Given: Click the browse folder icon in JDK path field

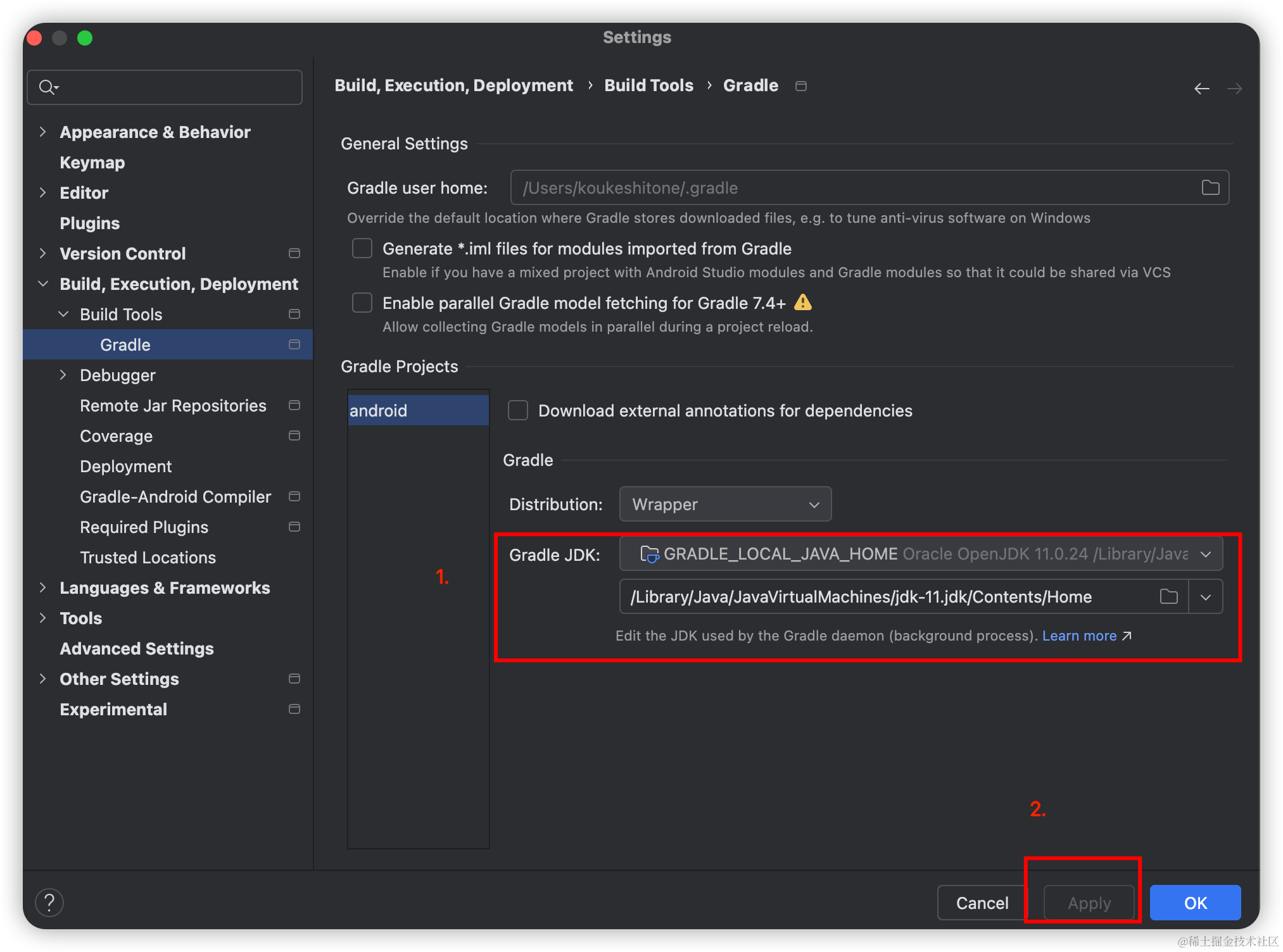Looking at the screenshot, I should point(1168,596).
